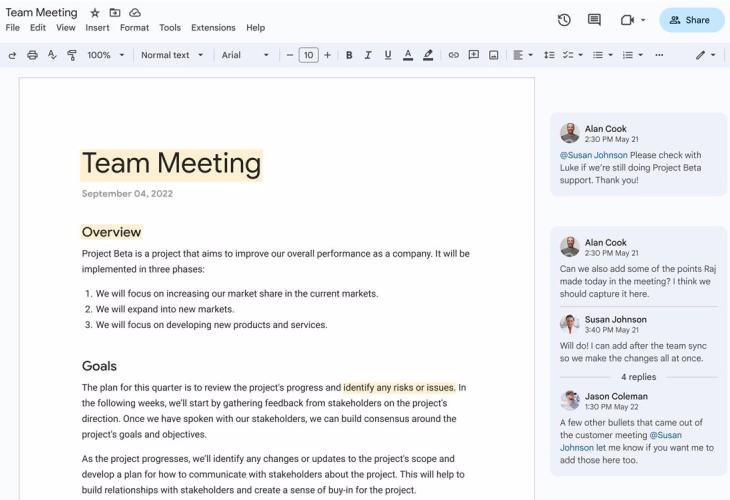Click the Share button
Screen dimensions: 730x500
click(691, 20)
